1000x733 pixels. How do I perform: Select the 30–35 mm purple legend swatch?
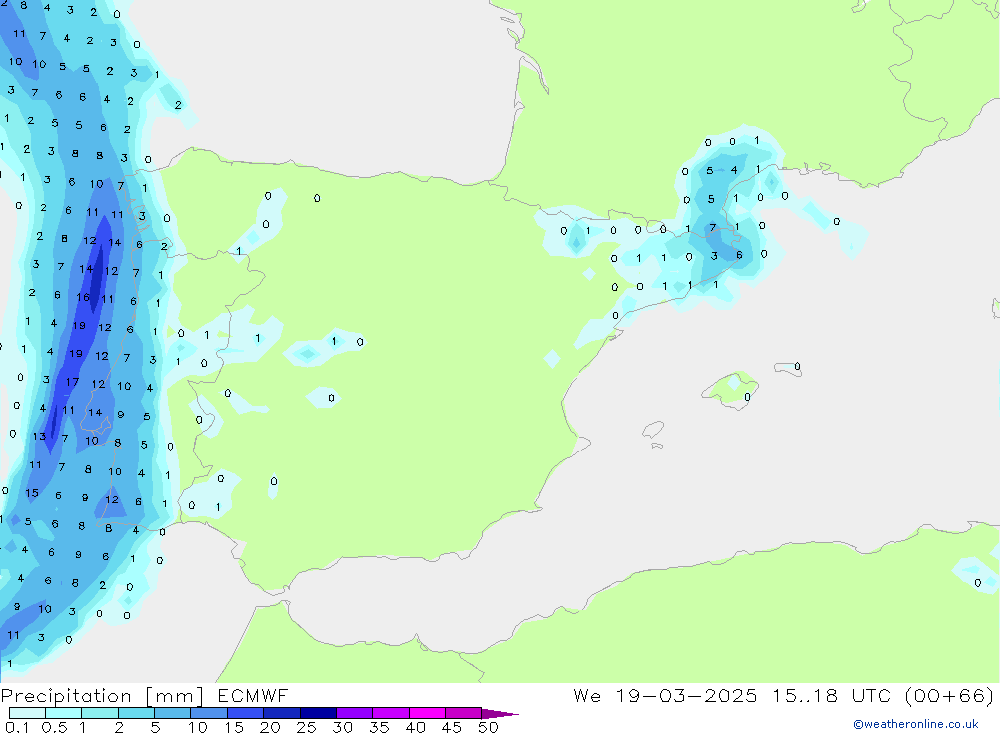(355, 713)
